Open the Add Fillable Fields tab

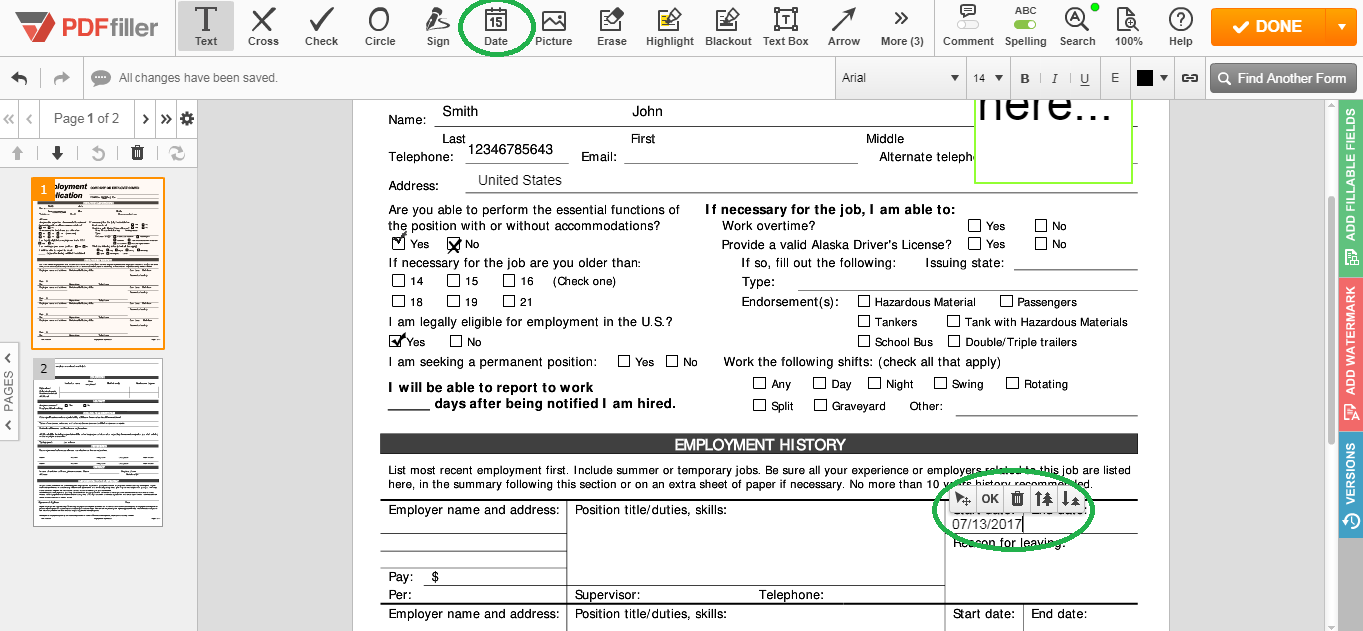1351,187
